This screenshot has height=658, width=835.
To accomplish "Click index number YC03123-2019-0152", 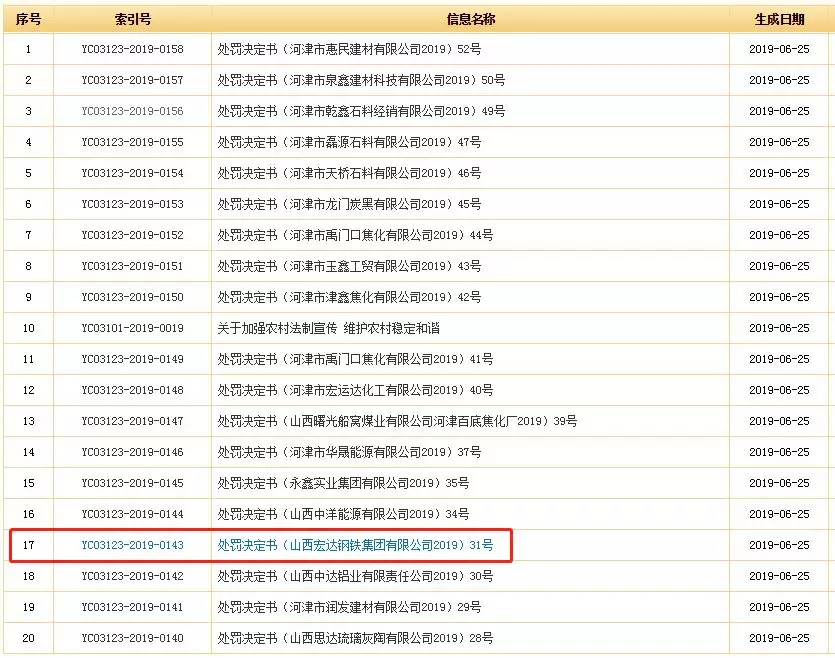I will [133, 235].
